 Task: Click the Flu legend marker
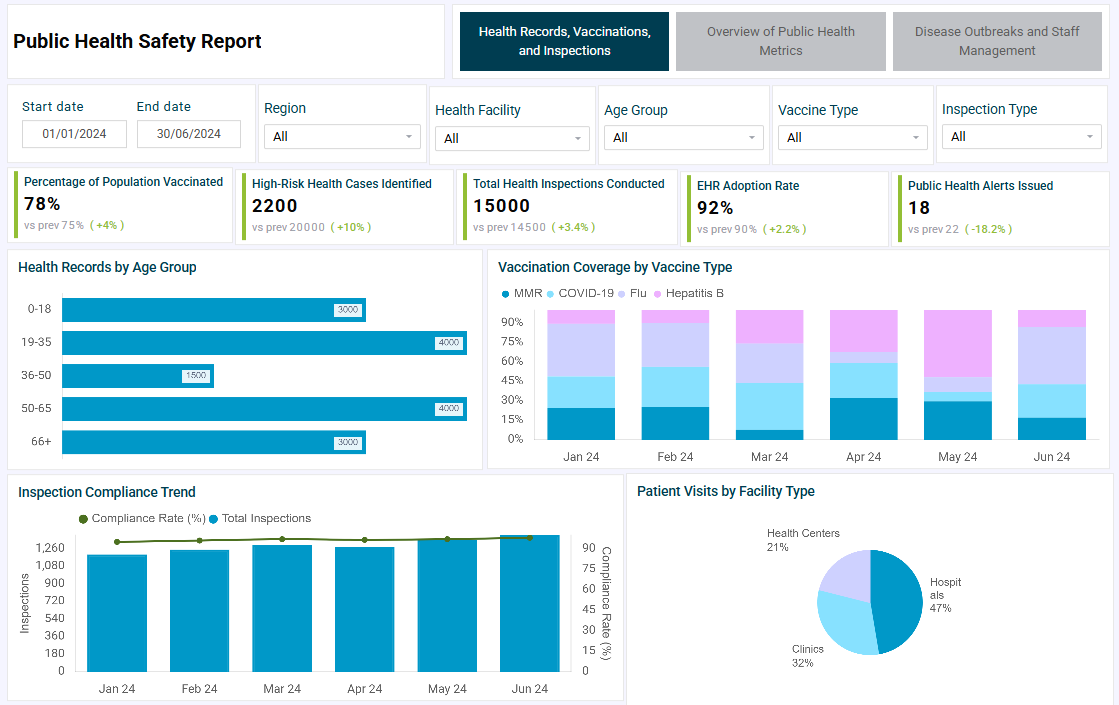pos(622,294)
